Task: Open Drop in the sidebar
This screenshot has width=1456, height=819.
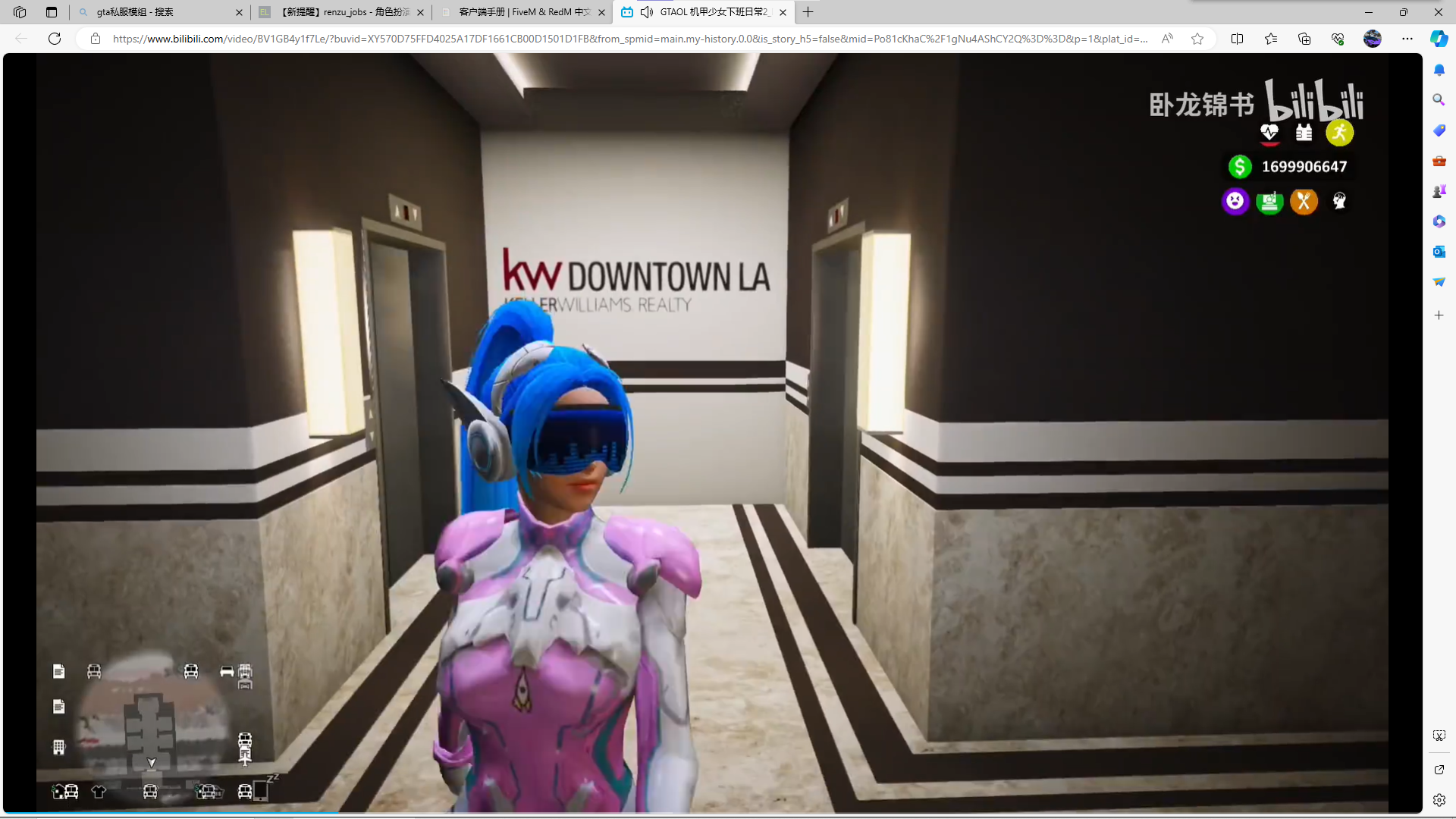Action: point(1439,282)
